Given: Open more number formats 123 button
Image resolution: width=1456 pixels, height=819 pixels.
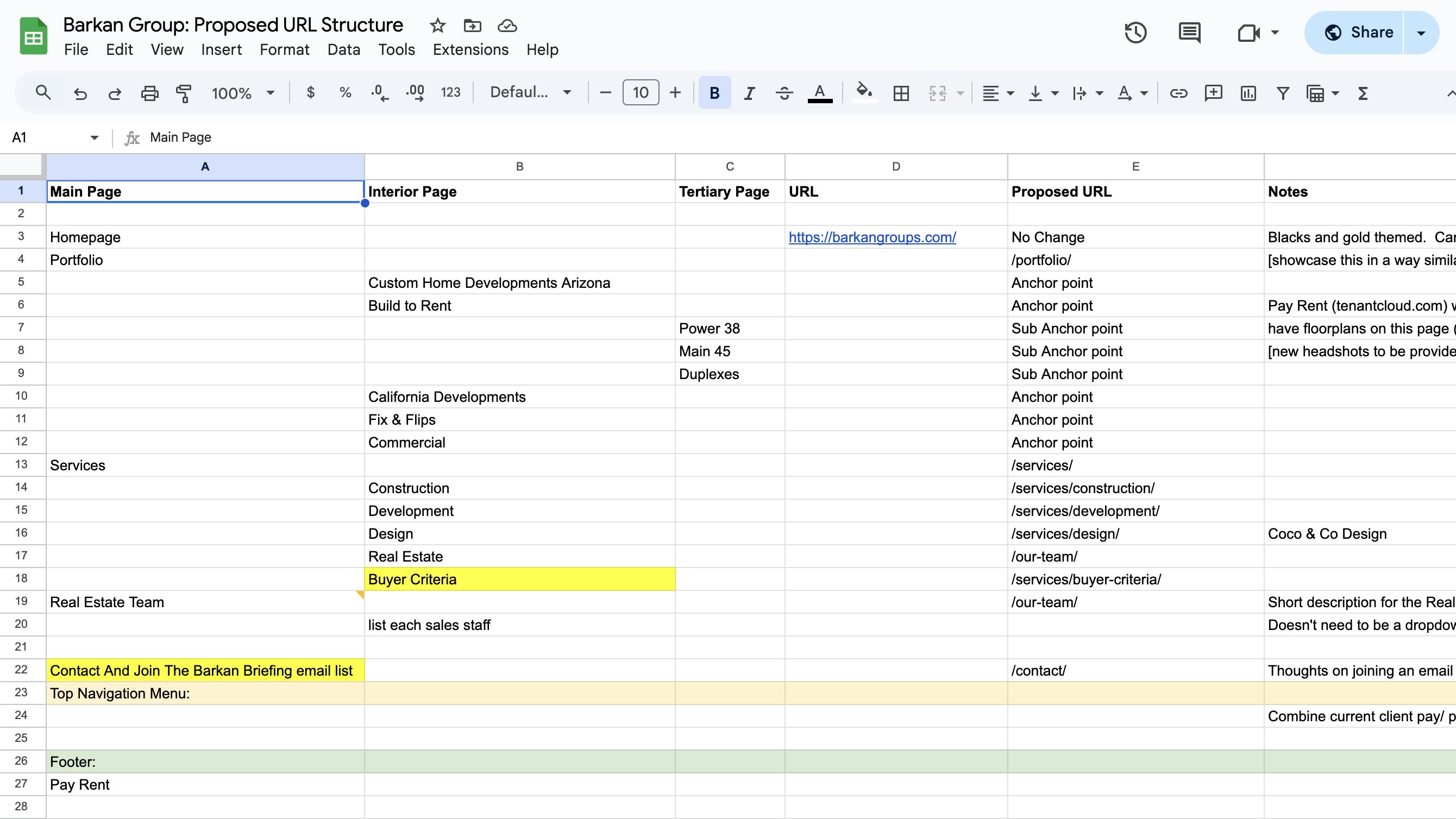Looking at the screenshot, I should point(450,93).
